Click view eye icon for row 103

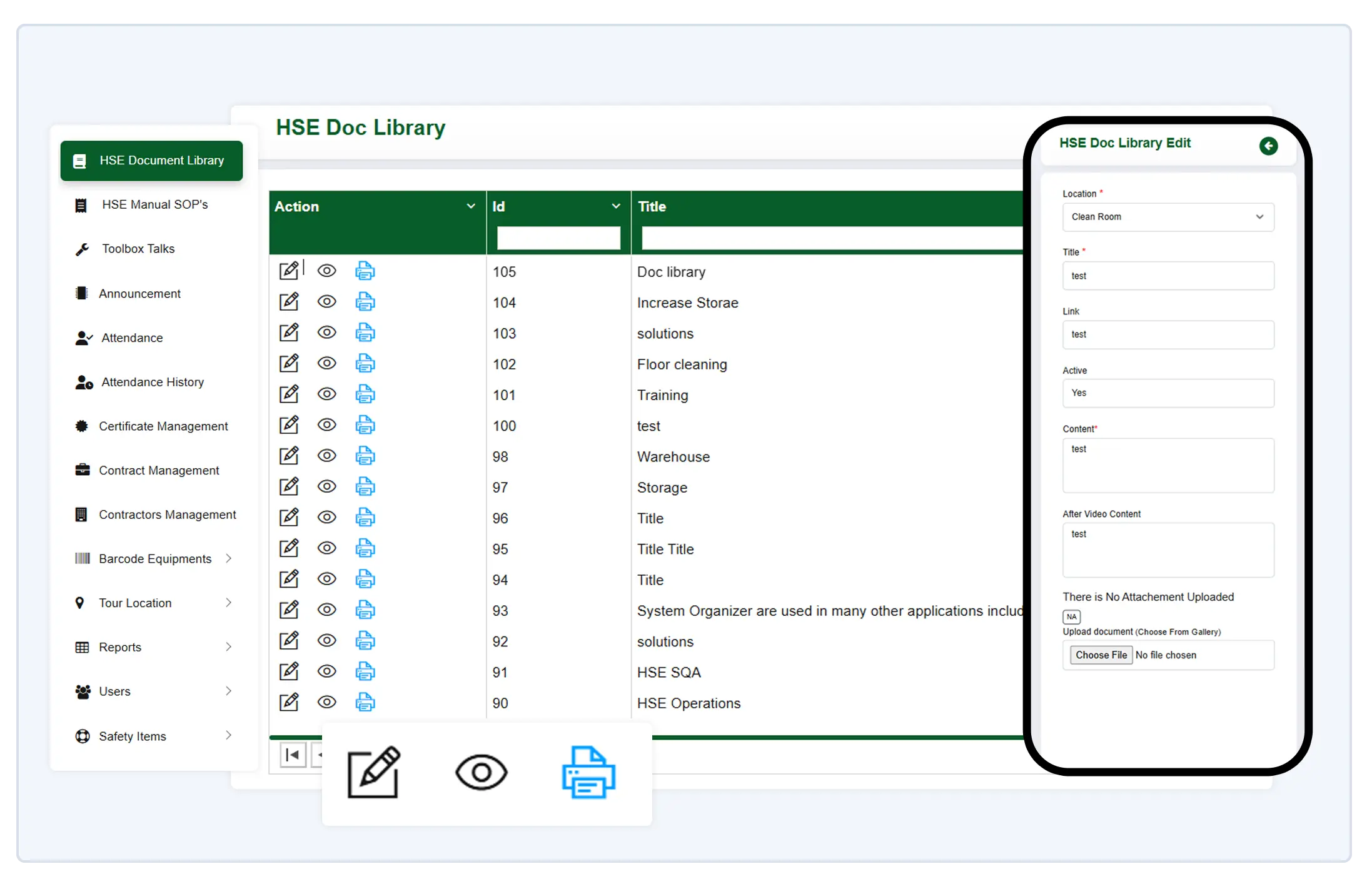coord(326,333)
